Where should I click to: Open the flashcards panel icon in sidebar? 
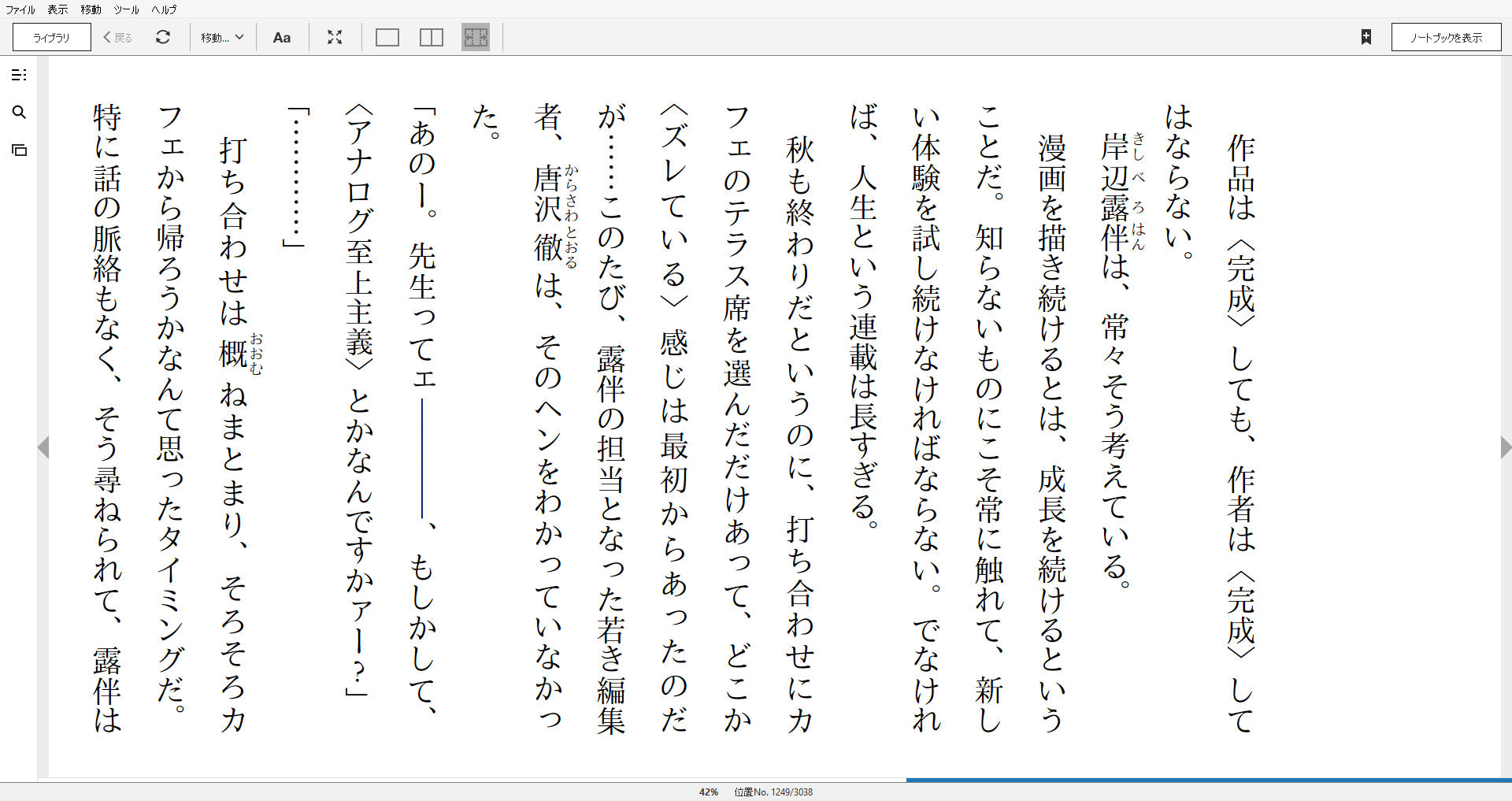pyautogui.click(x=20, y=149)
